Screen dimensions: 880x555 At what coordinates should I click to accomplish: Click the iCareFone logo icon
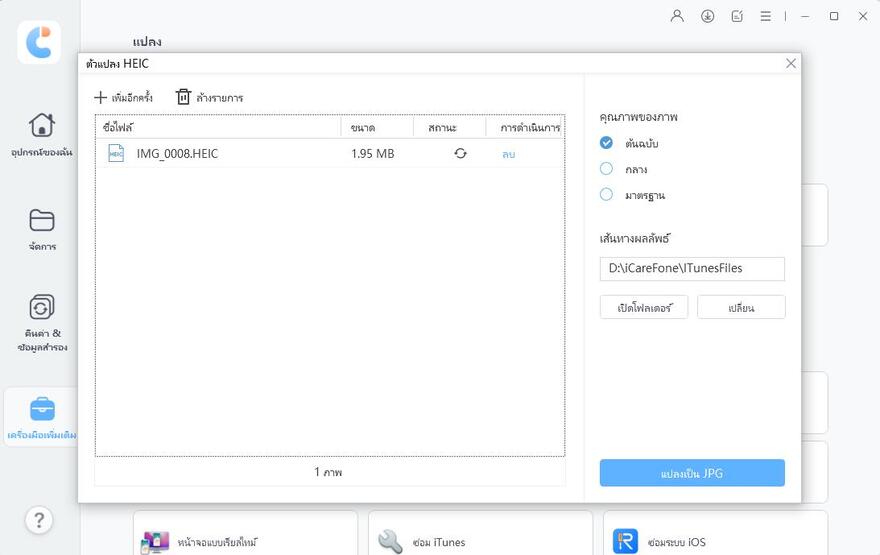coord(39,42)
